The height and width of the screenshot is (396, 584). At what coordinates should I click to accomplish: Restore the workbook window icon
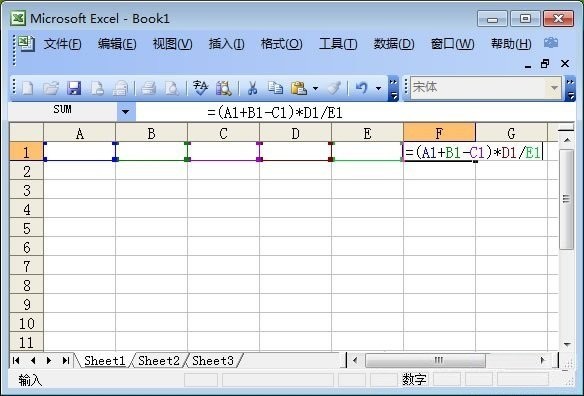pyautogui.click(x=545, y=64)
